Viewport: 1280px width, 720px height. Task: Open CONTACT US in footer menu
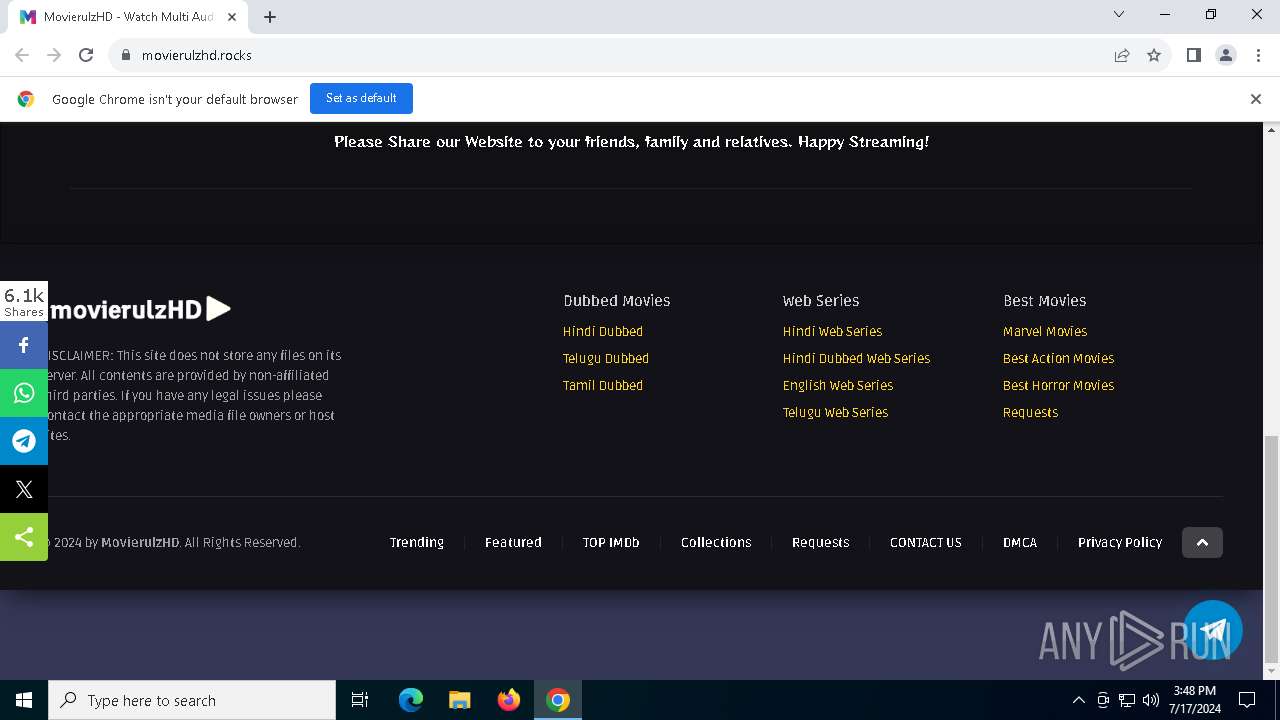926,542
